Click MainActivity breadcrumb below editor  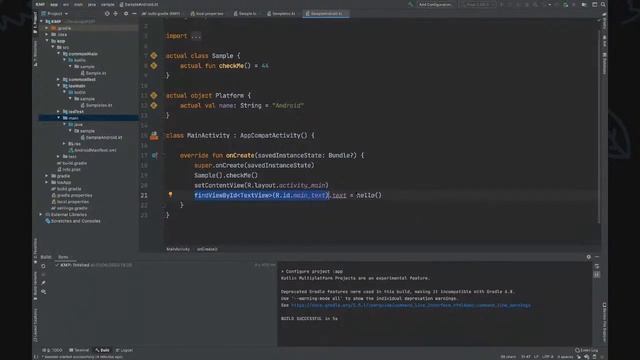pos(178,249)
